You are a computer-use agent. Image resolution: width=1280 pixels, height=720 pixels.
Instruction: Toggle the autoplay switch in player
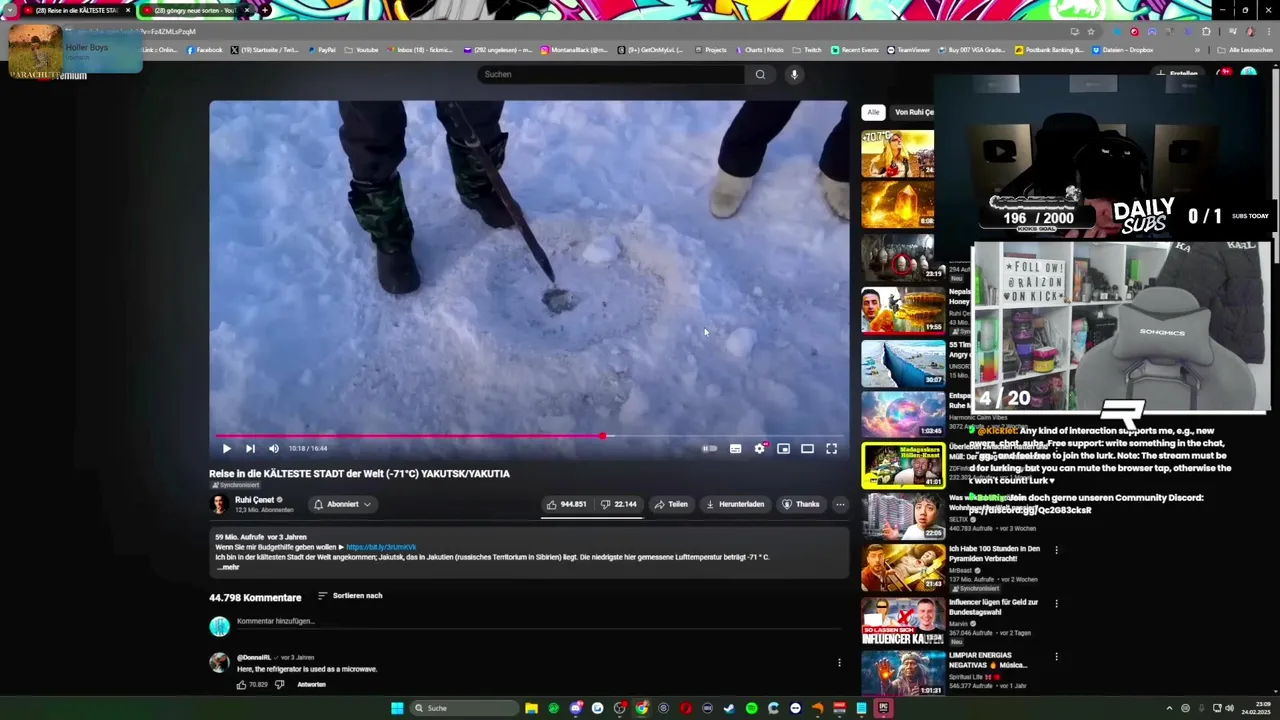pyautogui.click(x=709, y=449)
